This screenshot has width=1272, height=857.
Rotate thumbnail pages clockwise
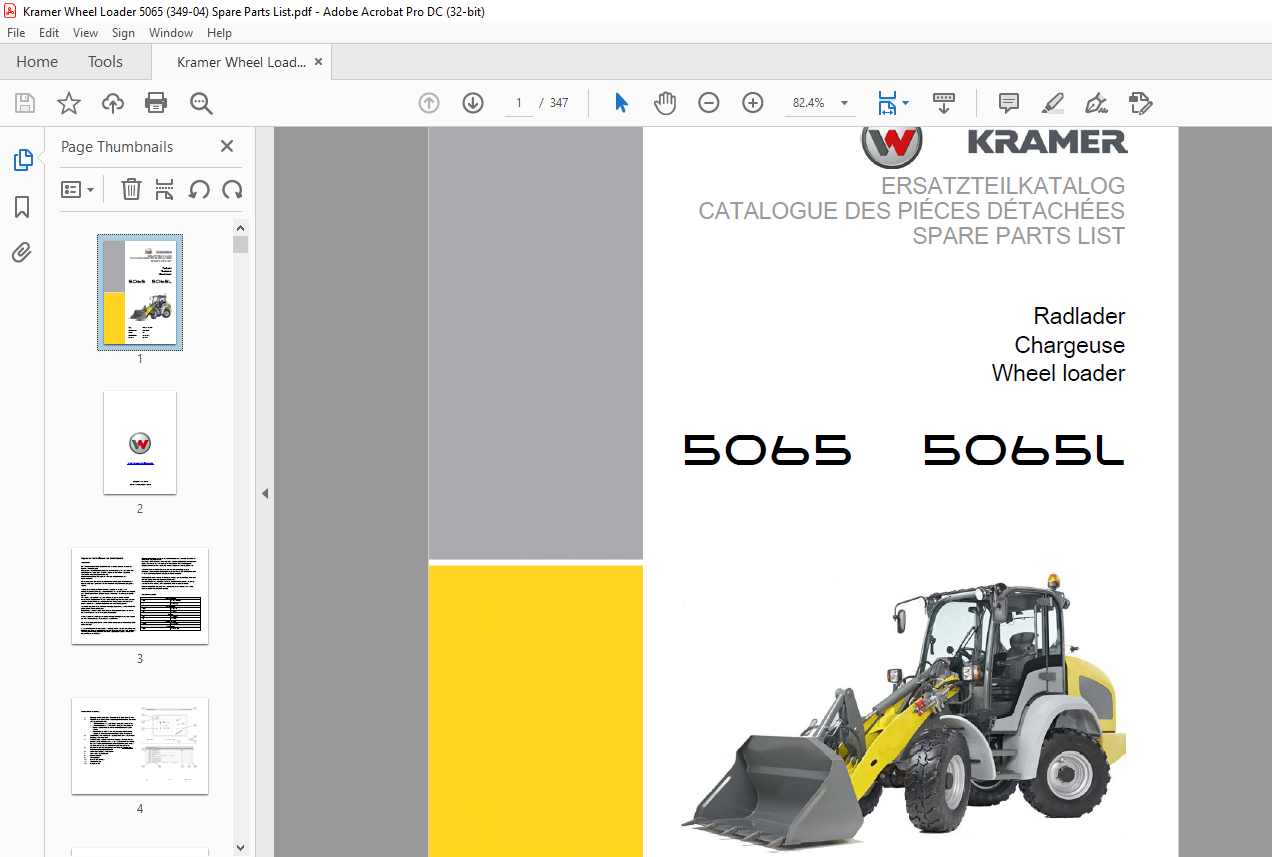pos(232,189)
